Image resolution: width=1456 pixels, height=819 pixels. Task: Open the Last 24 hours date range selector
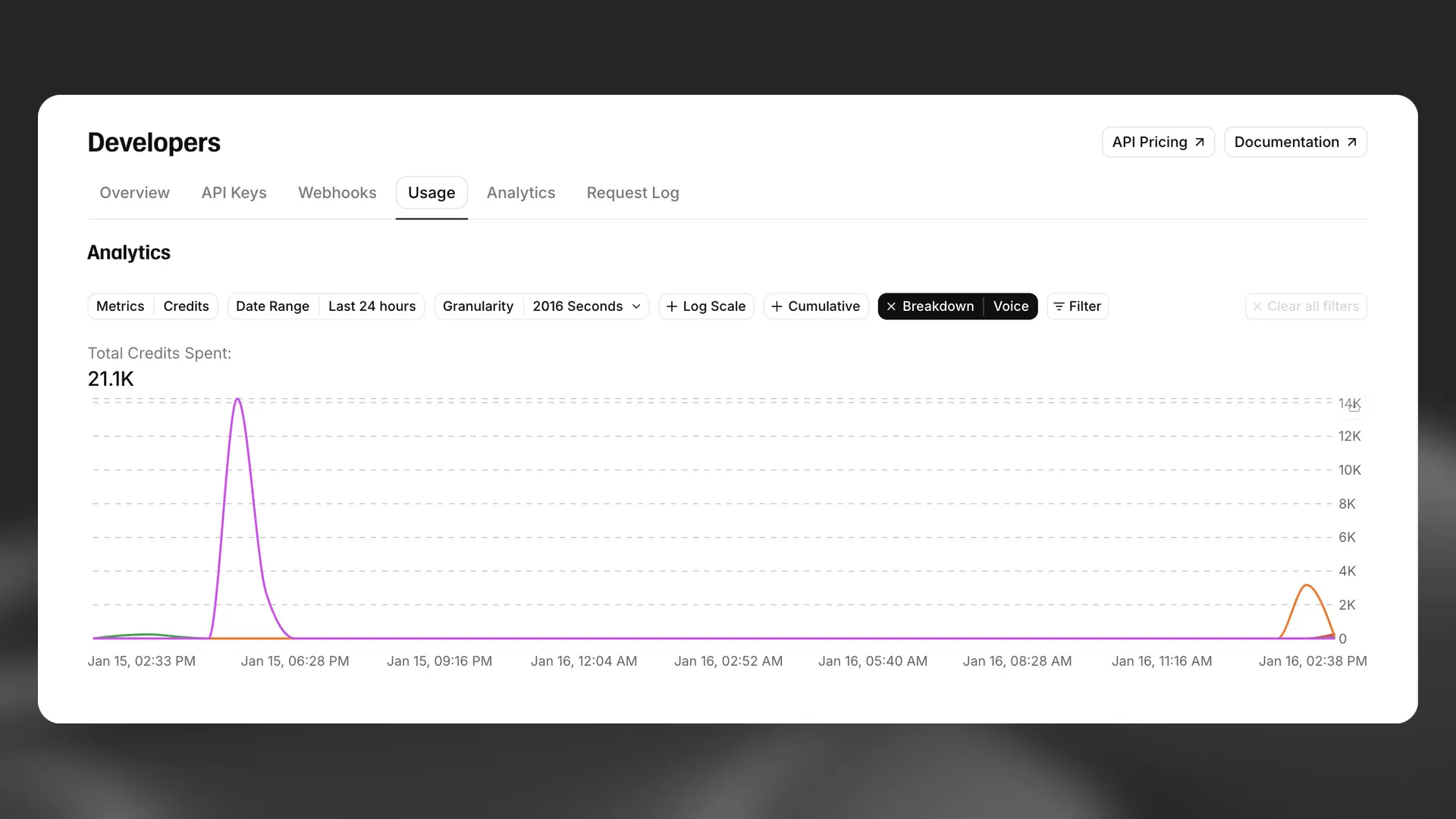[372, 306]
